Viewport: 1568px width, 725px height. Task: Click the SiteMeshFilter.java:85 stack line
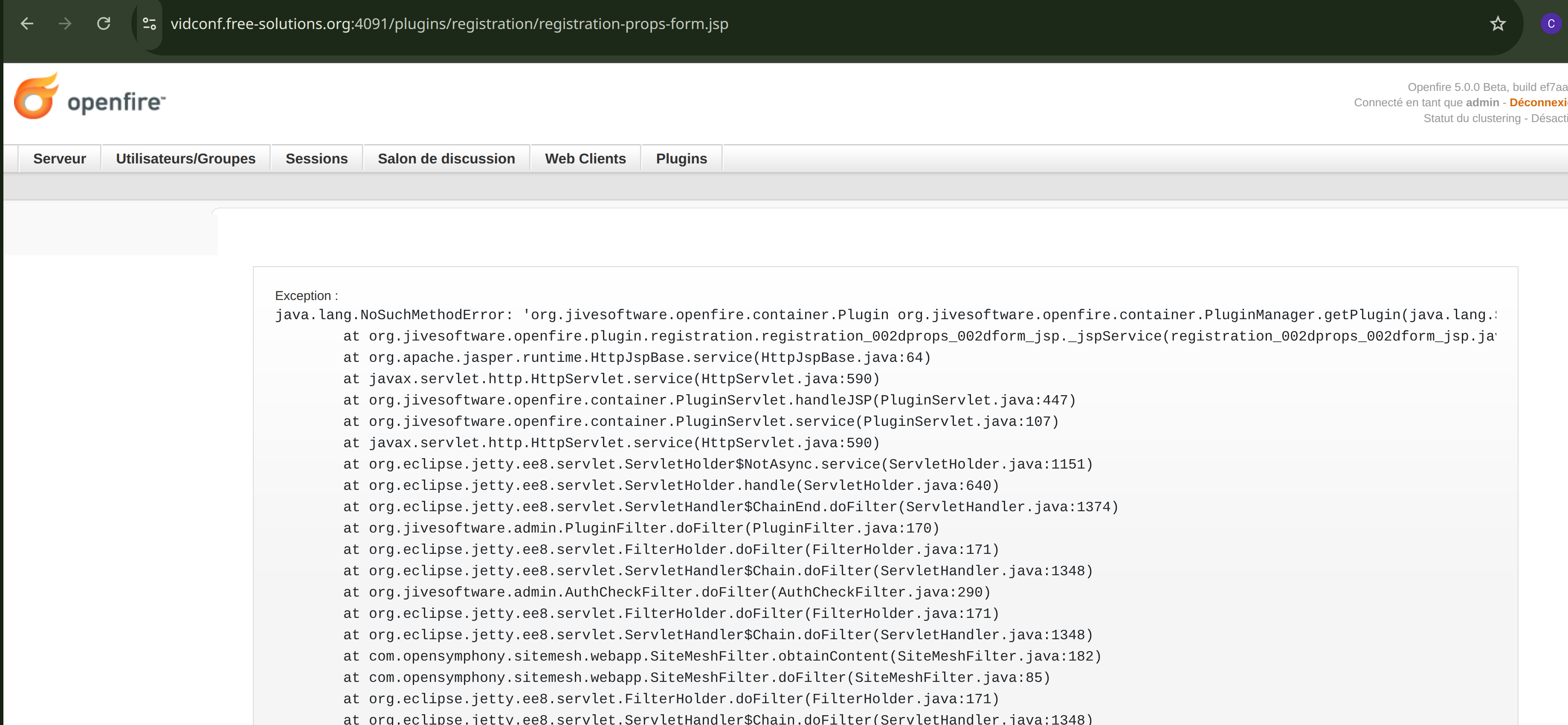click(696, 678)
